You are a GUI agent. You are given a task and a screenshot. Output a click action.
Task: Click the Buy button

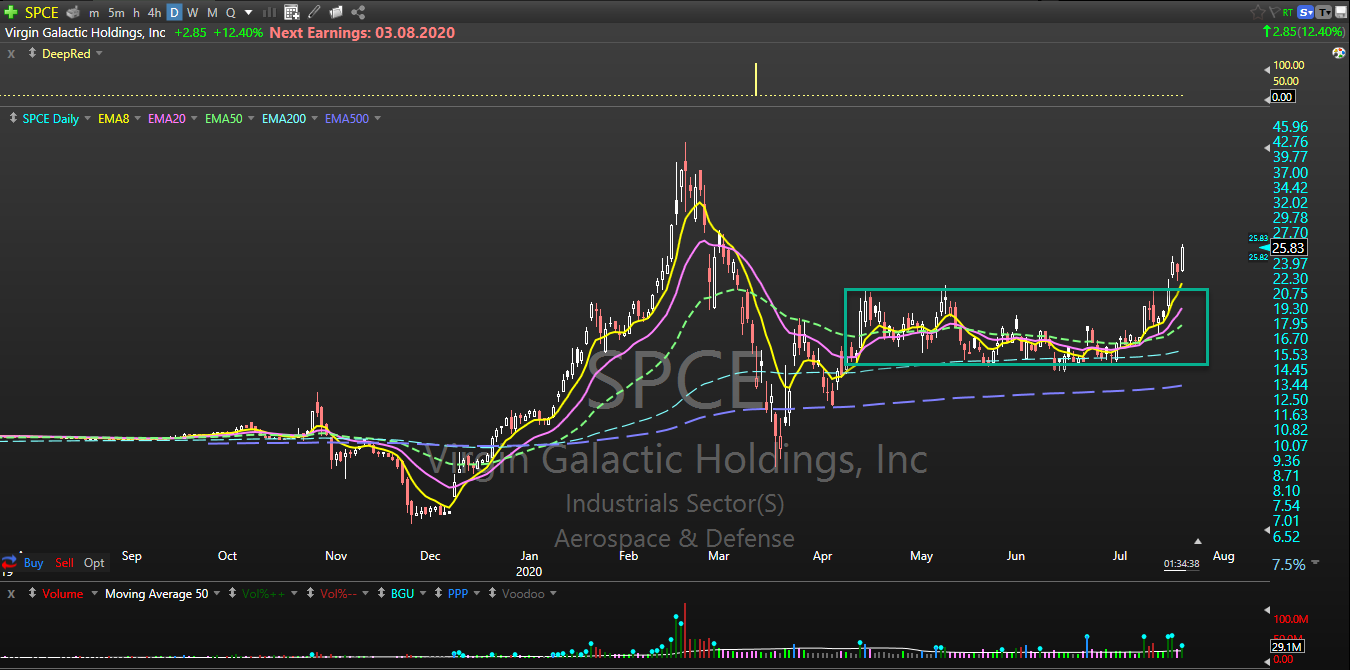tap(34, 563)
